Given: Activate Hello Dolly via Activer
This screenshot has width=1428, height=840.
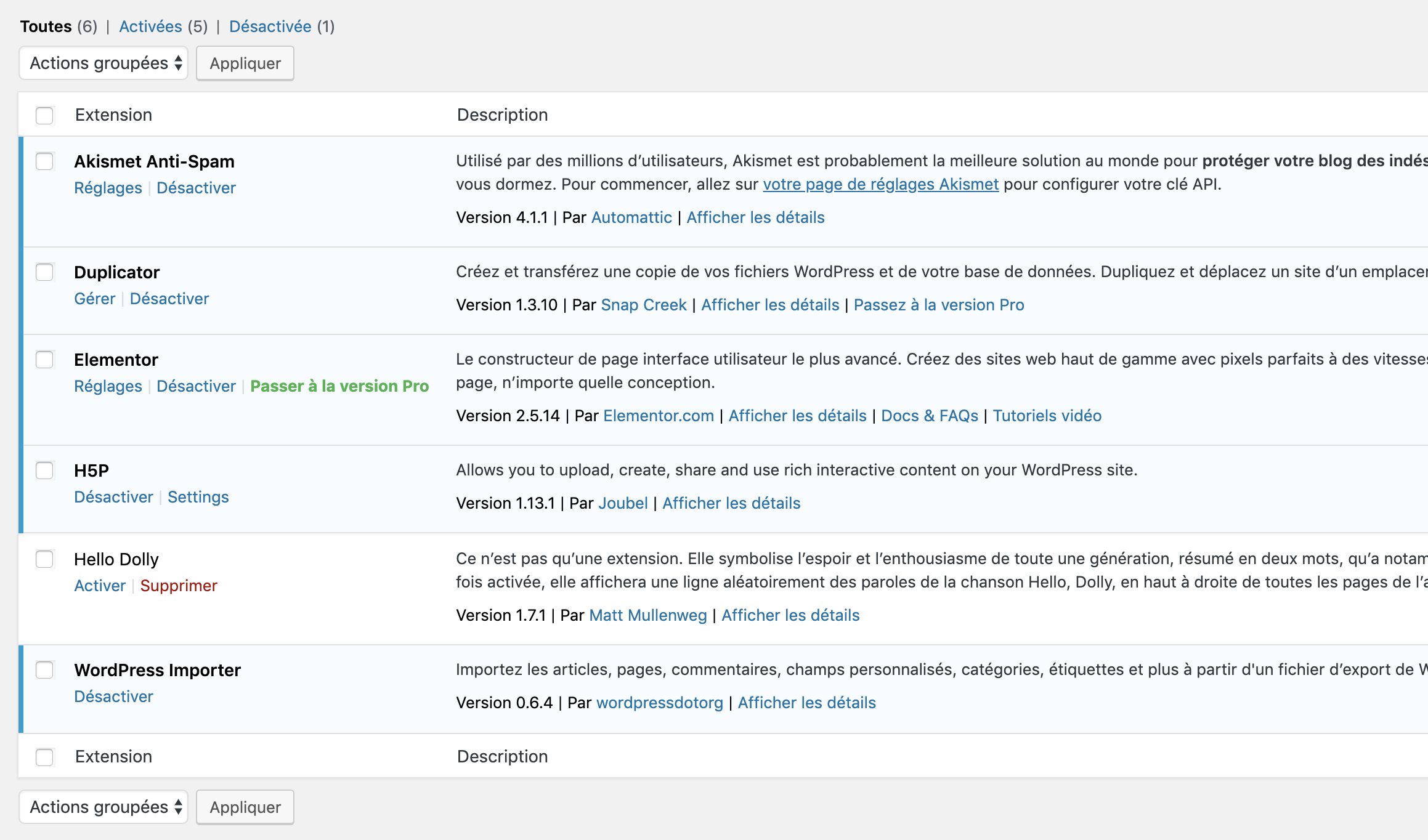Looking at the screenshot, I should pyautogui.click(x=100, y=586).
